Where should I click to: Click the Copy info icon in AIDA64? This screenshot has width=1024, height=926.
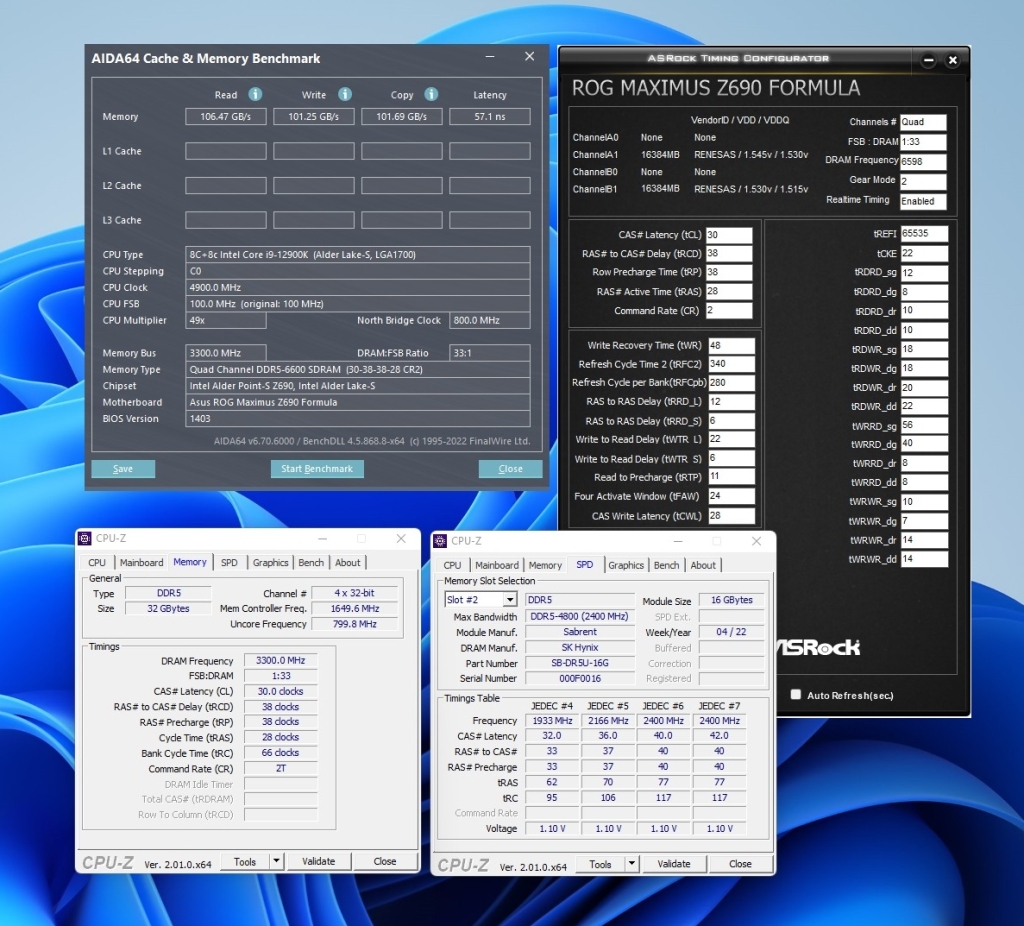(x=431, y=95)
